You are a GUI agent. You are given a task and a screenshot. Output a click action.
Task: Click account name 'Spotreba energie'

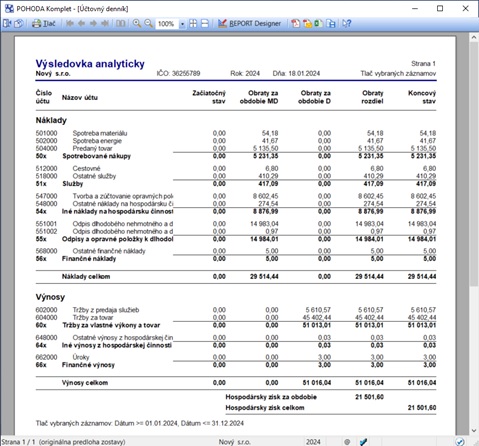(x=97, y=141)
